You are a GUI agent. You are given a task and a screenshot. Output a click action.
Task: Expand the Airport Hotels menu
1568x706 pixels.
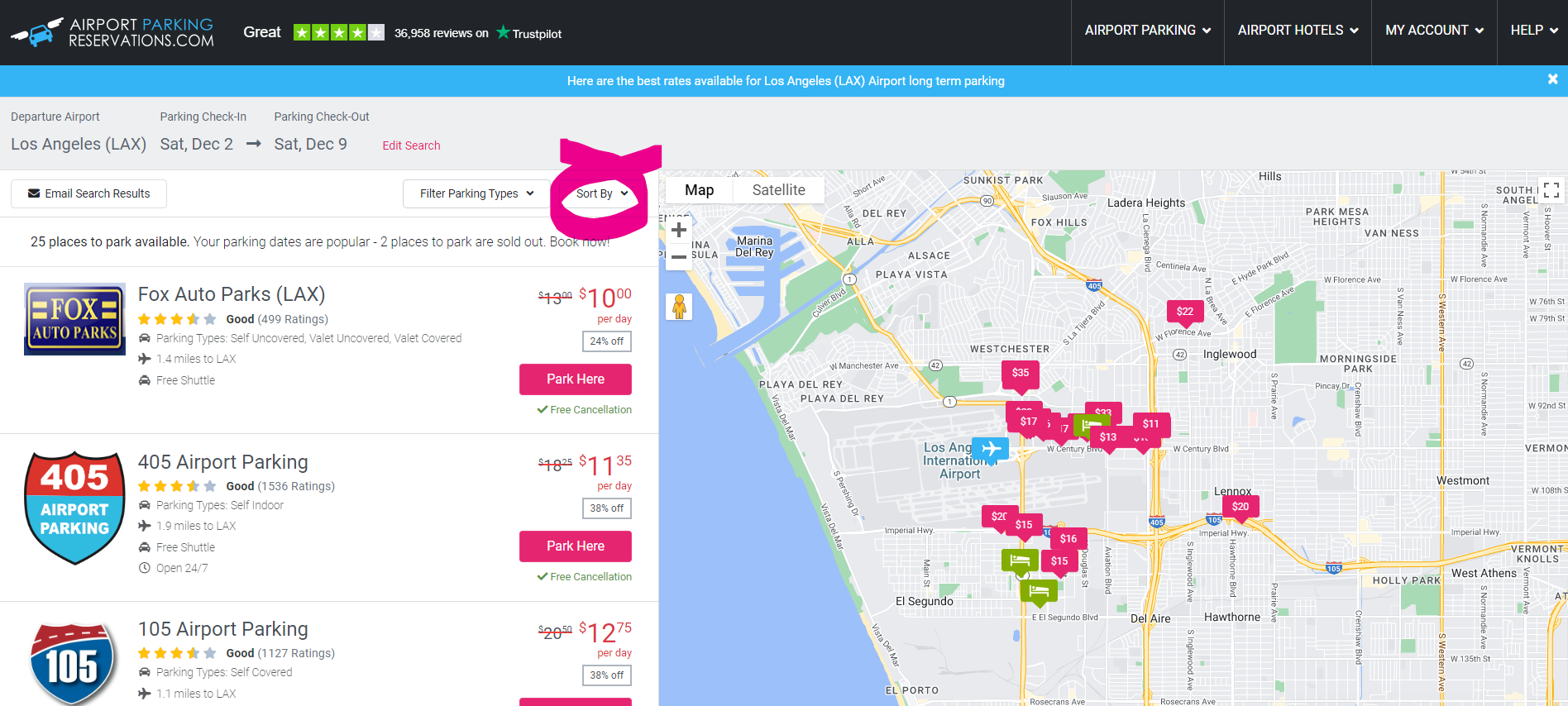coord(1298,31)
